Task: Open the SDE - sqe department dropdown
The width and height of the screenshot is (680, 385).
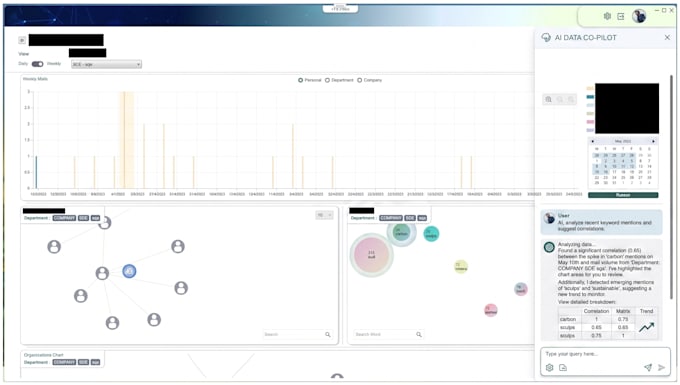Action: [x=106, y=64]
